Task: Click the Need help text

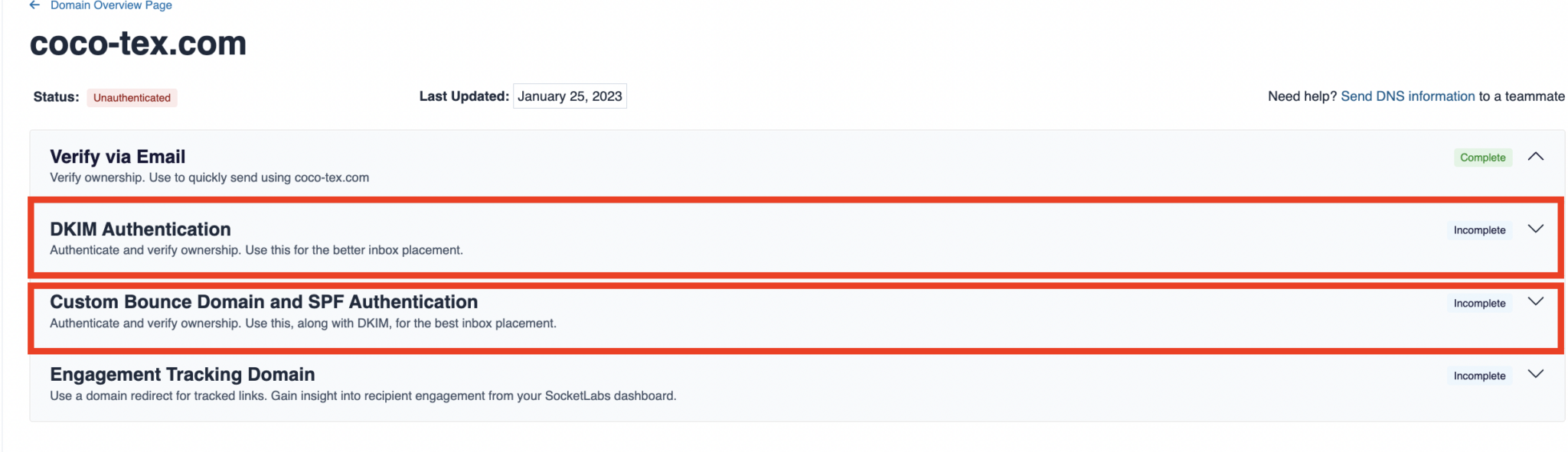Action: coord(1301,96)
